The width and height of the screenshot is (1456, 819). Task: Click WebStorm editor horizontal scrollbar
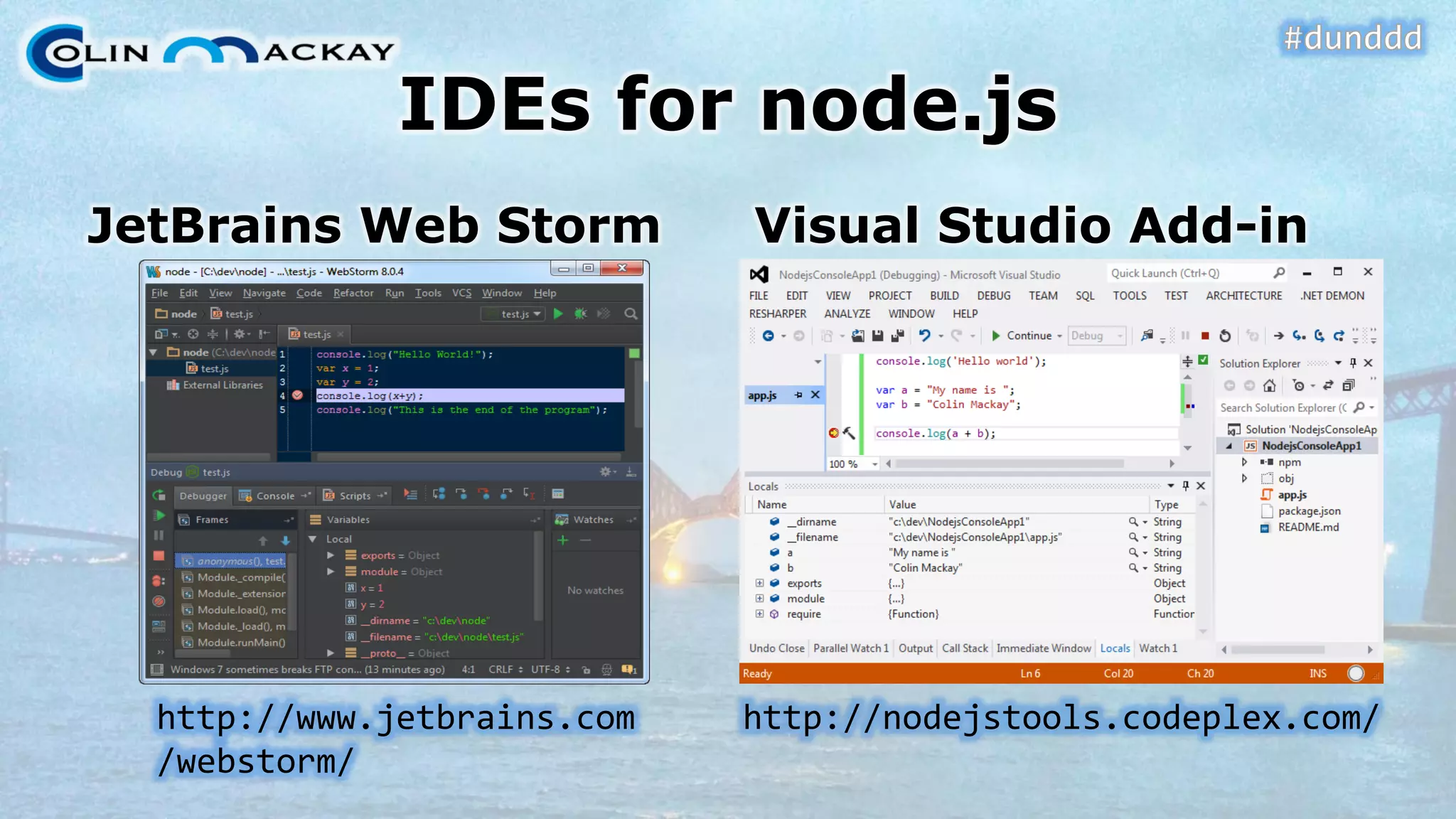469,457
